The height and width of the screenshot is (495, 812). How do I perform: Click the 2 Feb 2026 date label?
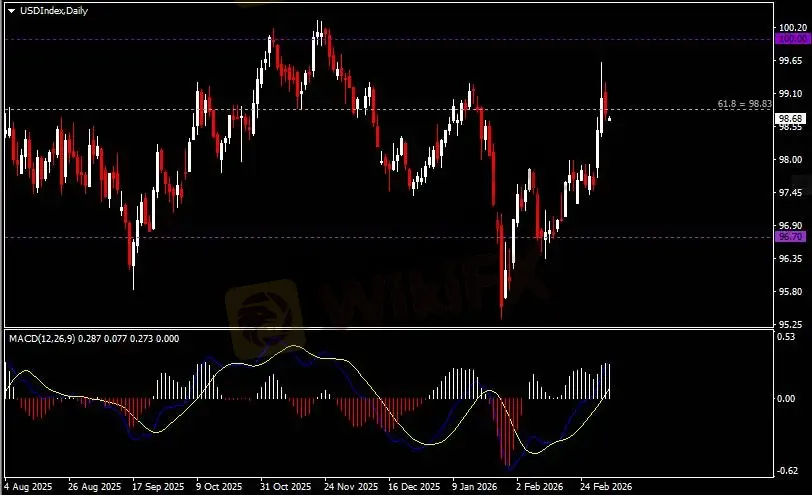[x=539, y=487]
